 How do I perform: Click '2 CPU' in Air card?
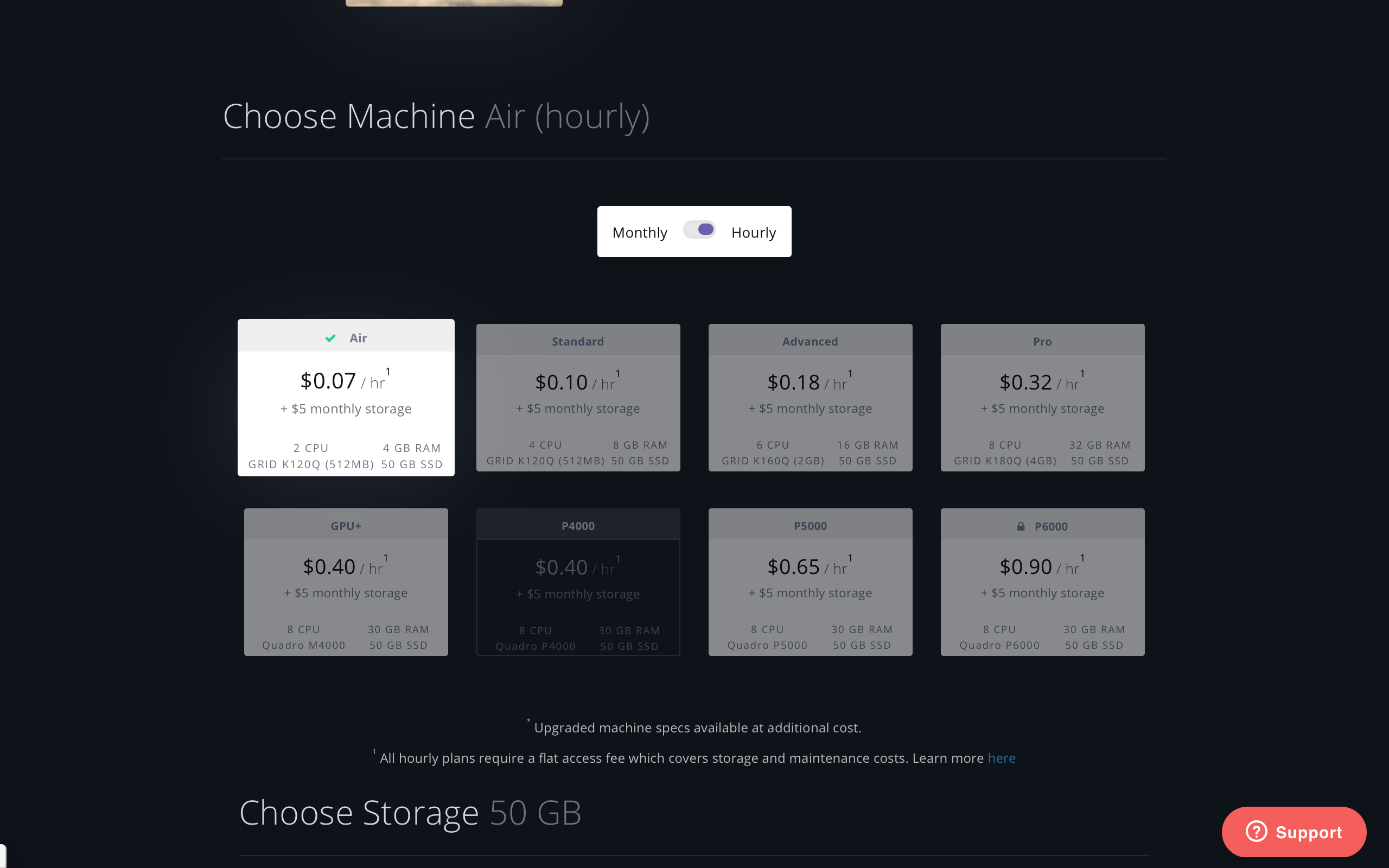(x=311, y=448)
